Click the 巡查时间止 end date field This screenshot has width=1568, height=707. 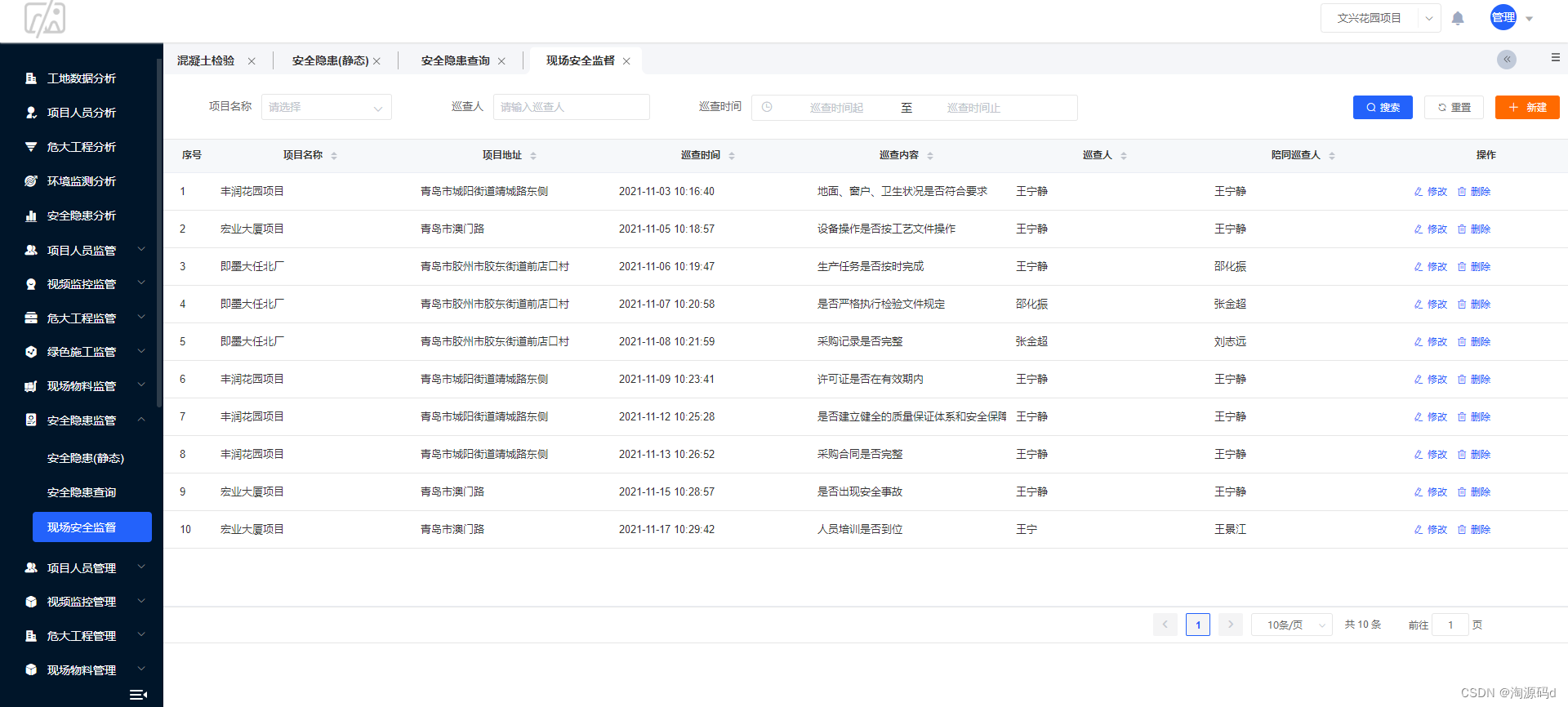pos(973,108)
